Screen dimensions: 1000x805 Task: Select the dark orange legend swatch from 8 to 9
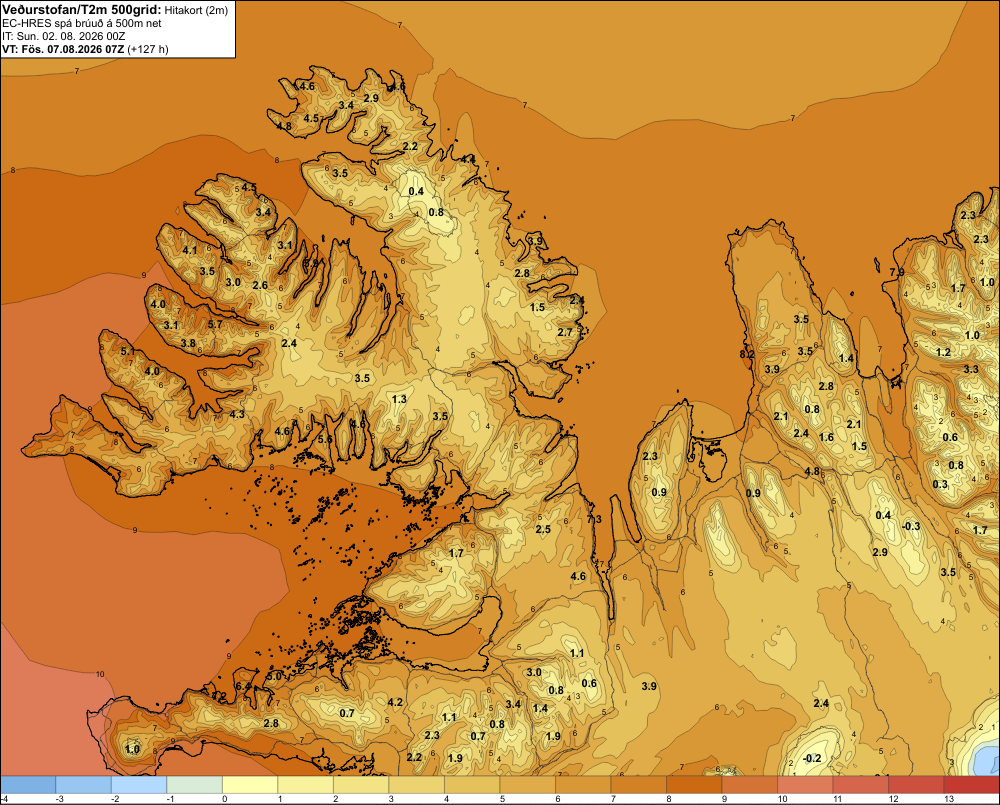694,785
